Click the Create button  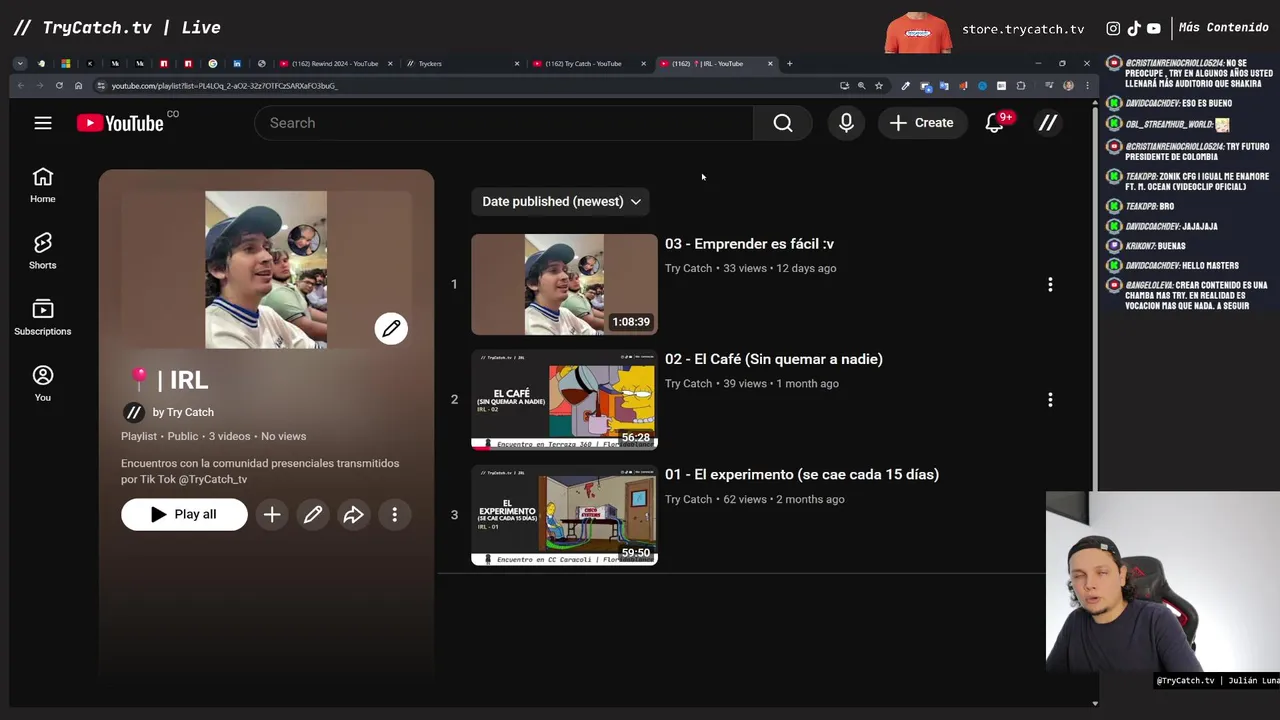coord(922,123)
